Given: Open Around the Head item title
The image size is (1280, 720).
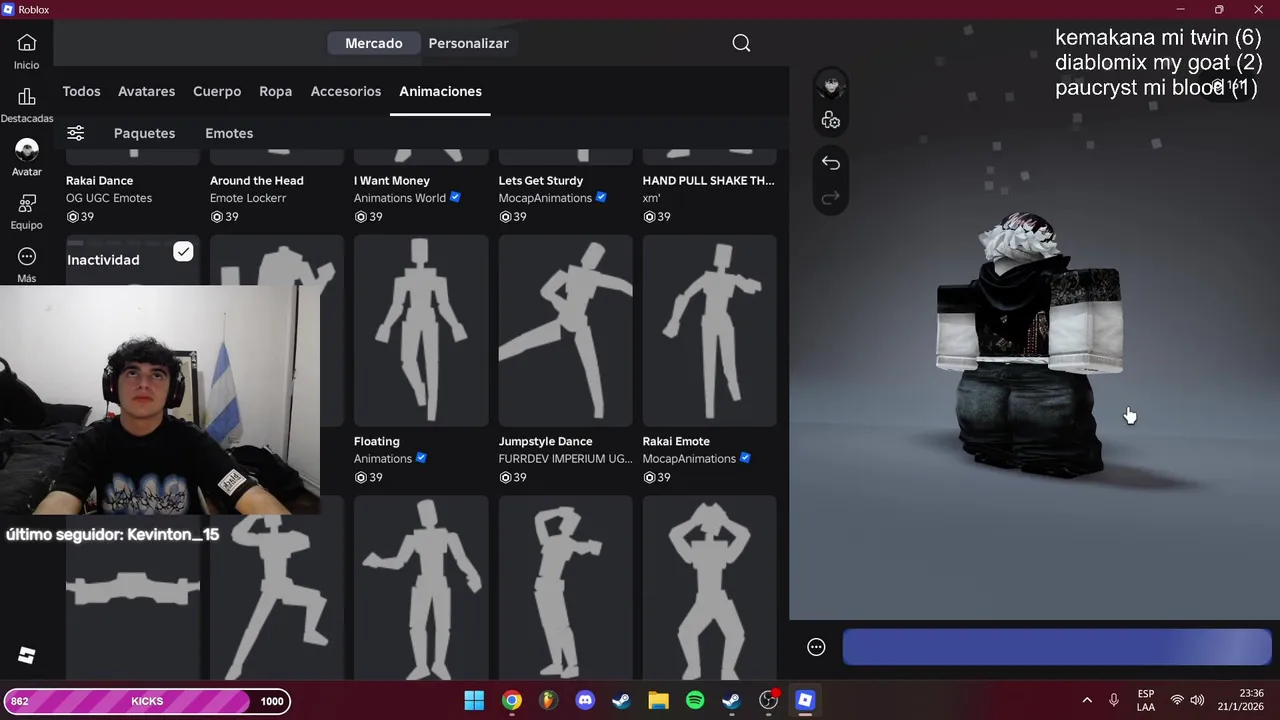Looking at the screenshot, I should (257, 181).
